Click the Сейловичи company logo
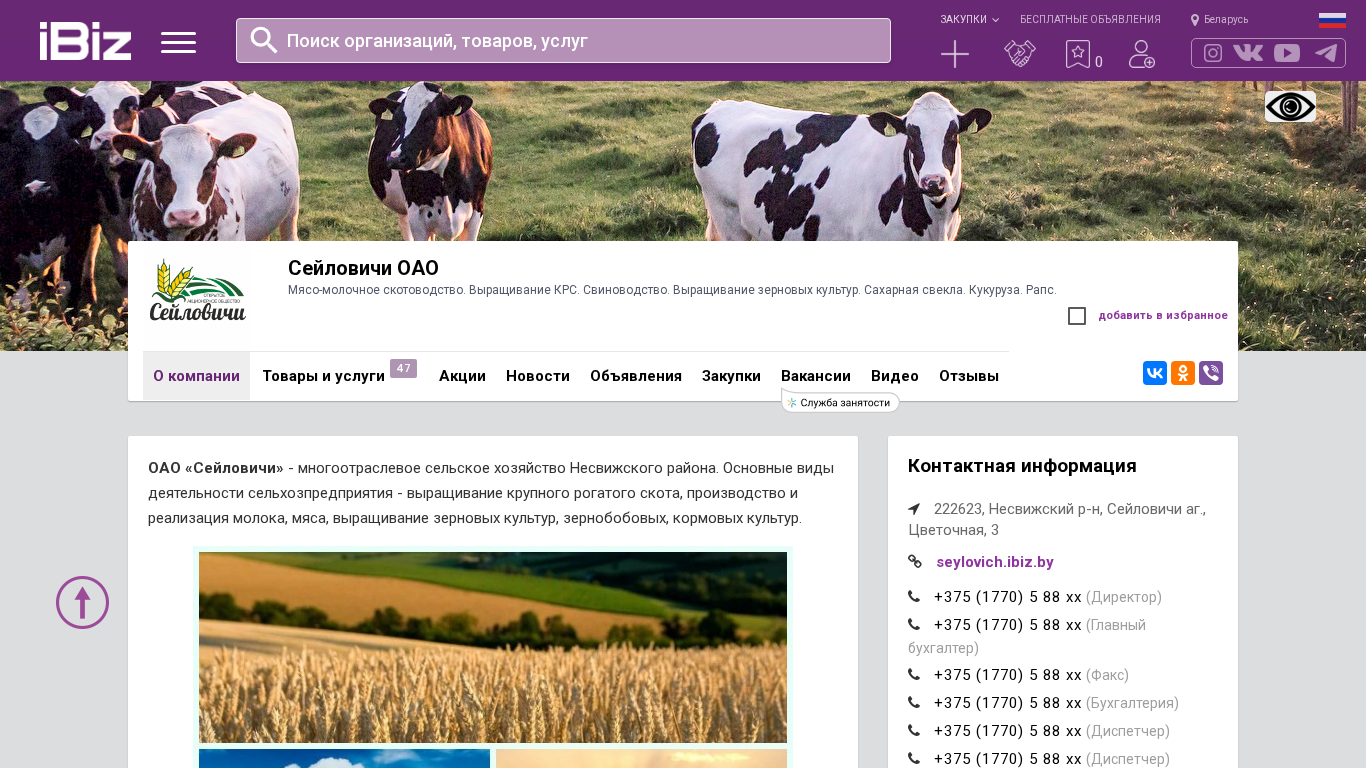This screenshot has height=768, width=1366. (198, 291)
